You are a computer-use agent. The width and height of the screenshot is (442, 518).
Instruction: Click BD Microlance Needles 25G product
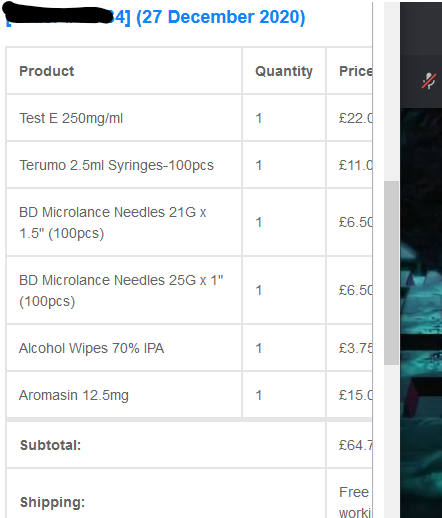(x=121, y=290)
